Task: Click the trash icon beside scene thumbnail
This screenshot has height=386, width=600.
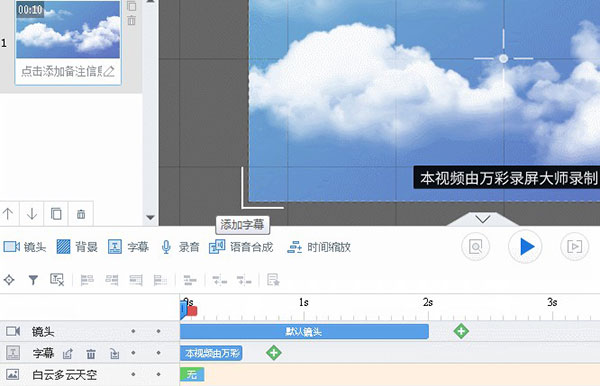Action: tap(131, 20)
